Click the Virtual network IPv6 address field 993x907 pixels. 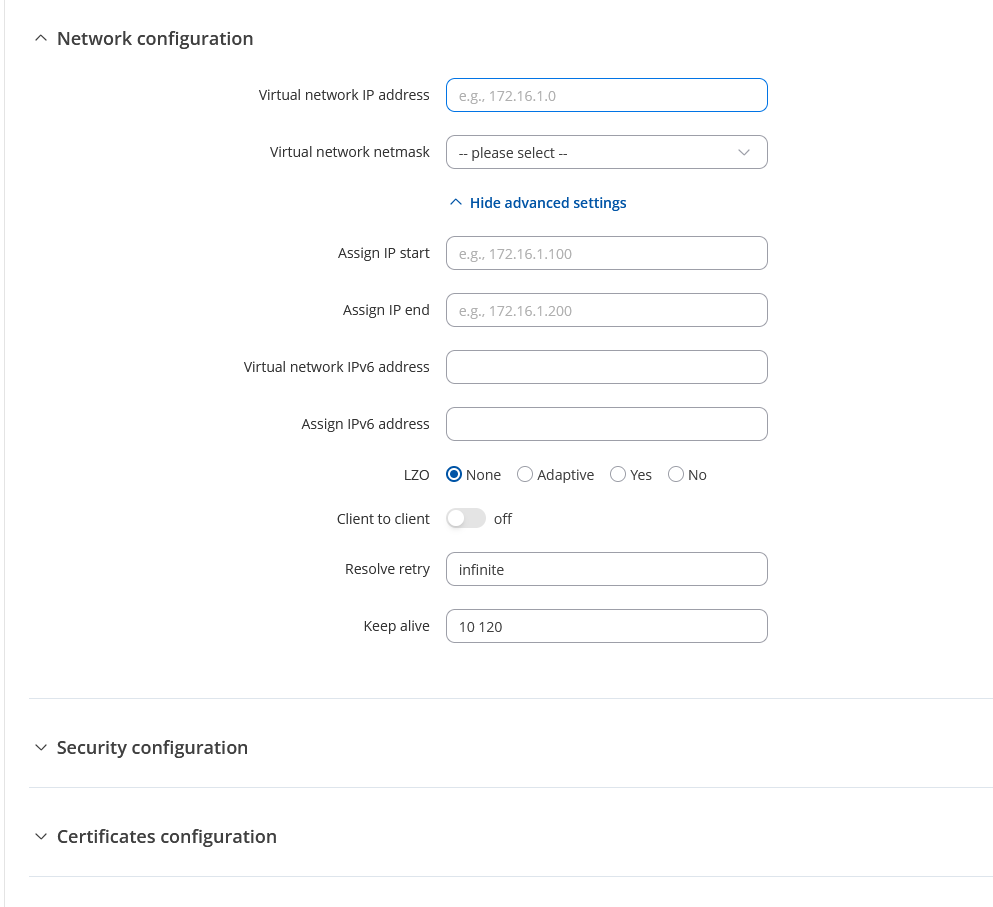click(607, 367)
